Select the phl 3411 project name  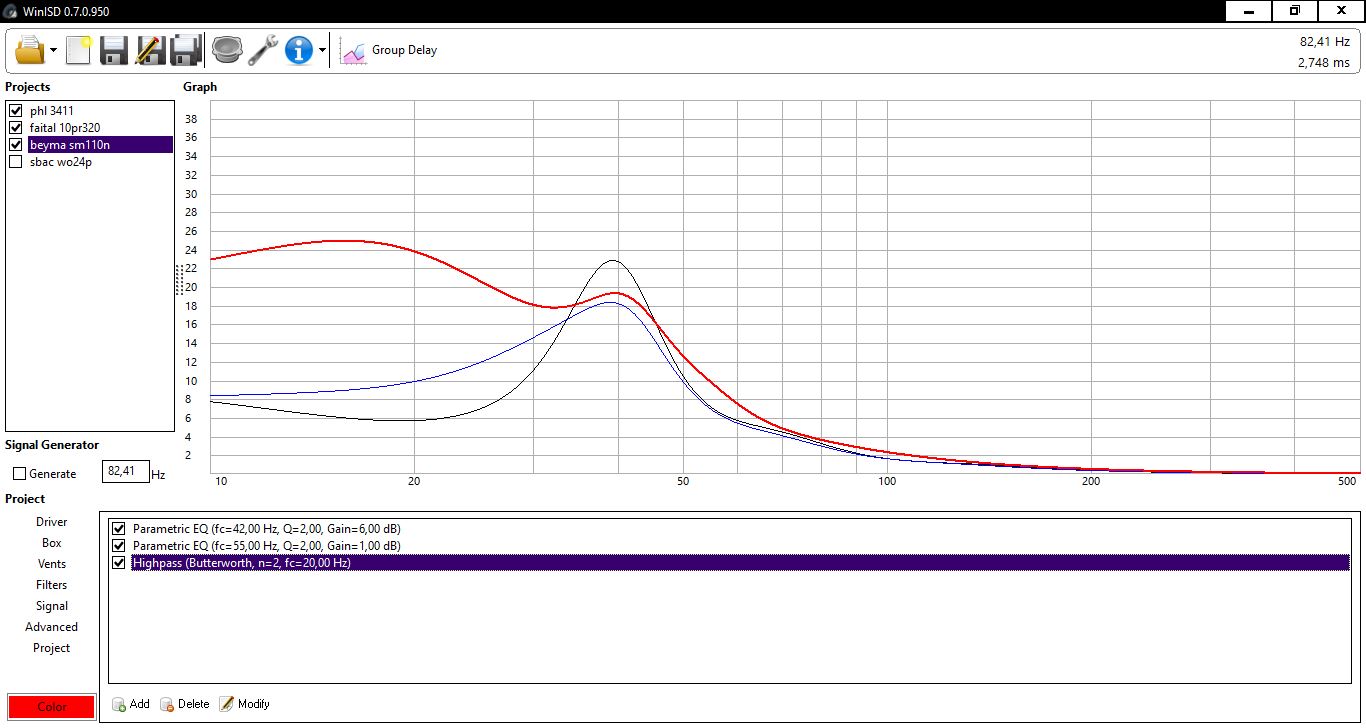[51, 111]
